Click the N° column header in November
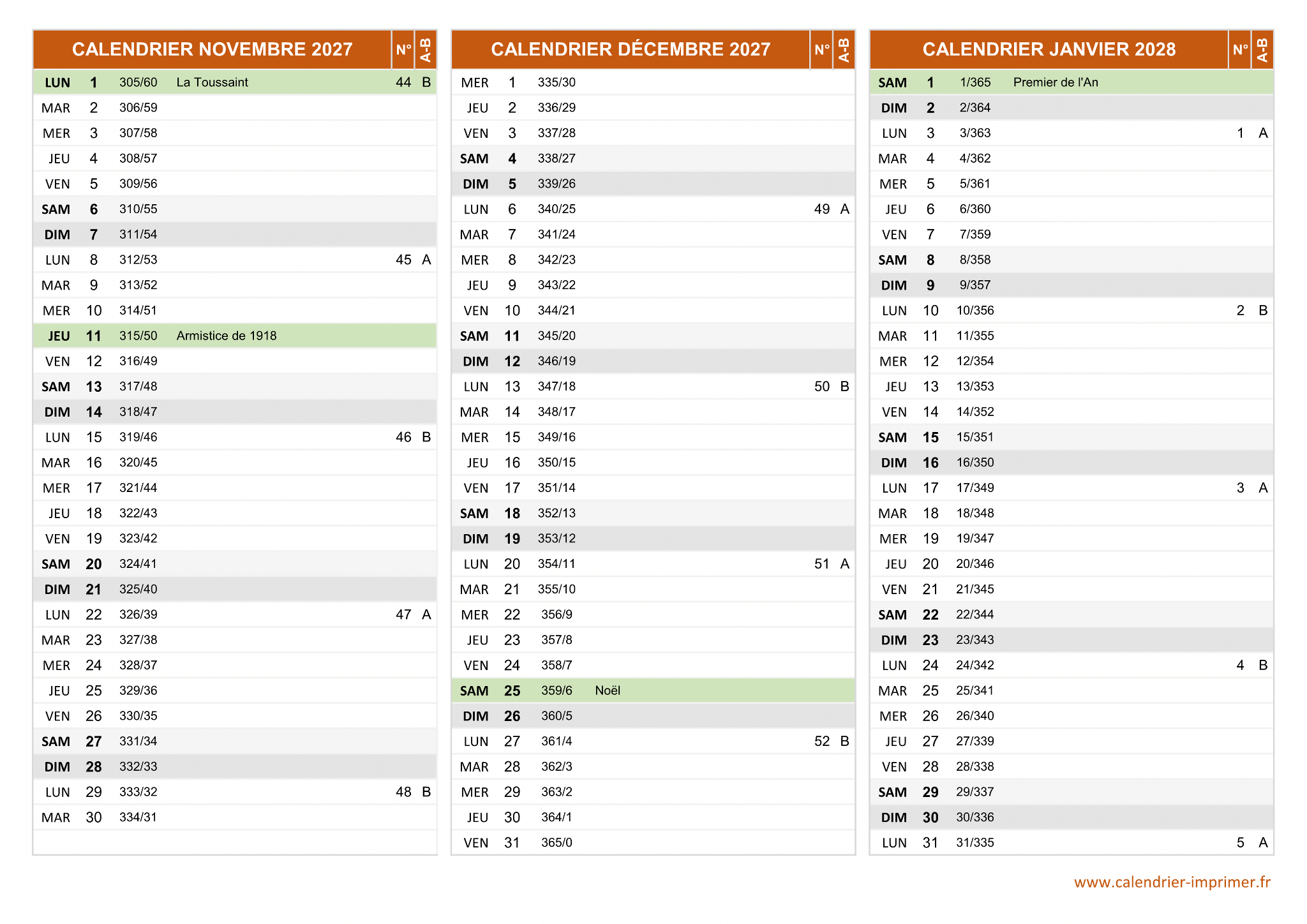Image resolution: width=1307 pixels, height=924 pixels. click(x=403, y=49)
